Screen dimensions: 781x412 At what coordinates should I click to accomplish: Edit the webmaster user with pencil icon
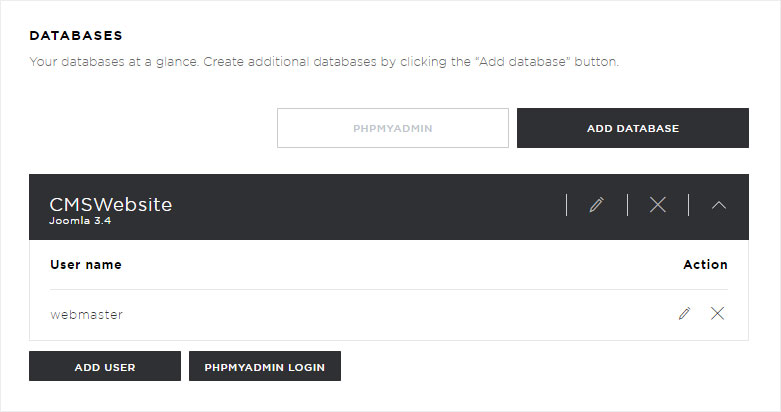pos(684,313)
